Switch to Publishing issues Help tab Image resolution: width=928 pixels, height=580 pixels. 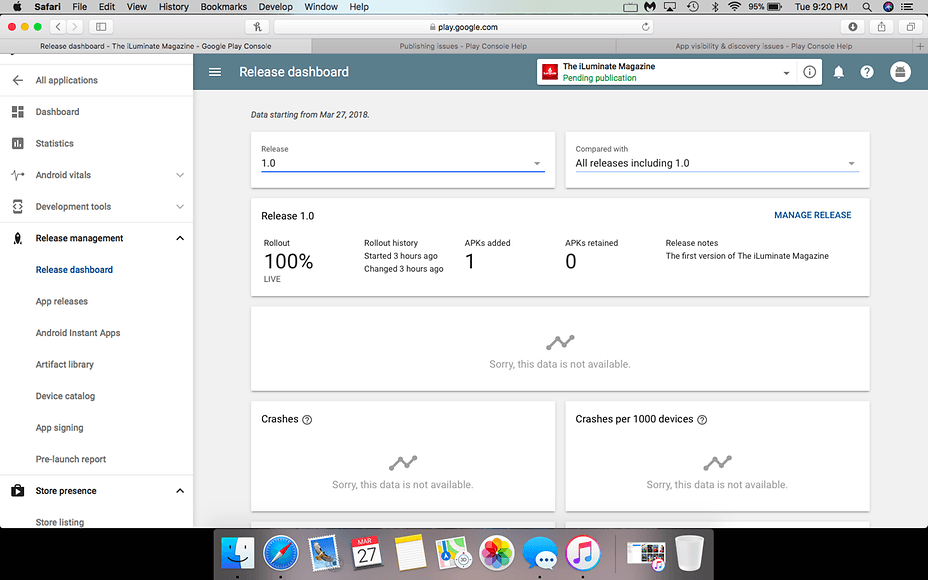[463, 46]
